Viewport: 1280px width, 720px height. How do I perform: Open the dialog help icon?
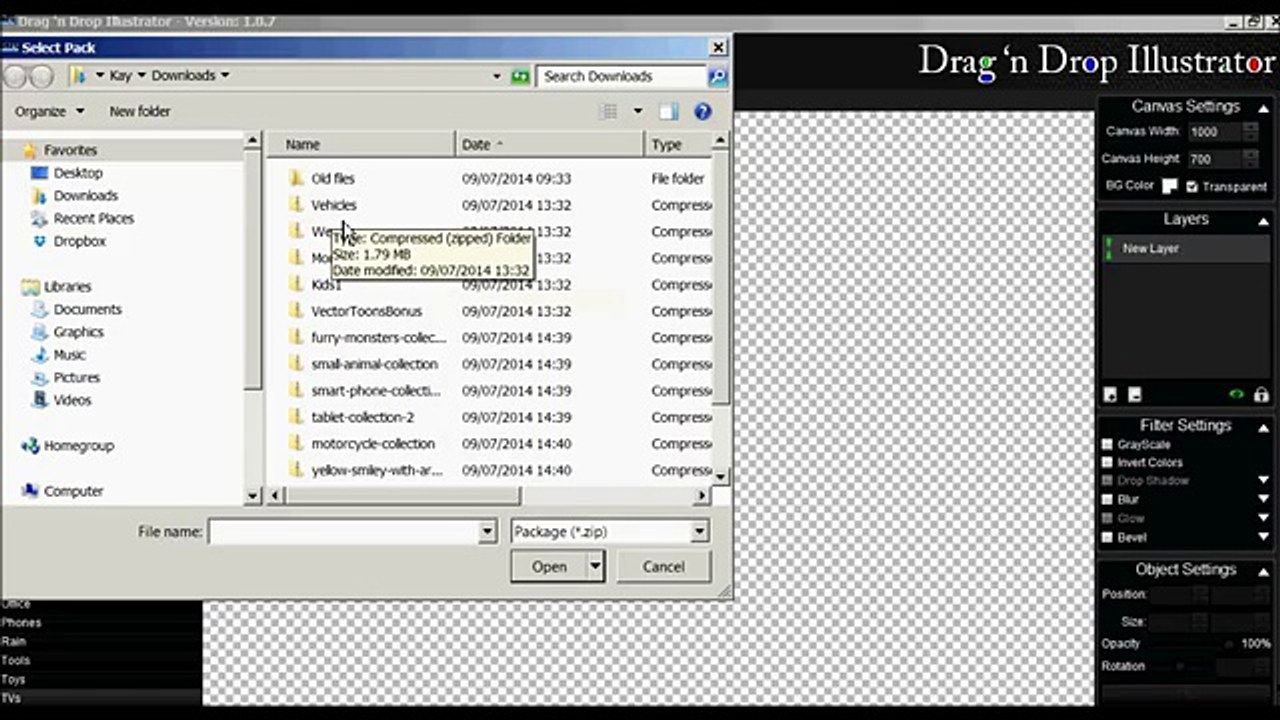pos(703,112)
